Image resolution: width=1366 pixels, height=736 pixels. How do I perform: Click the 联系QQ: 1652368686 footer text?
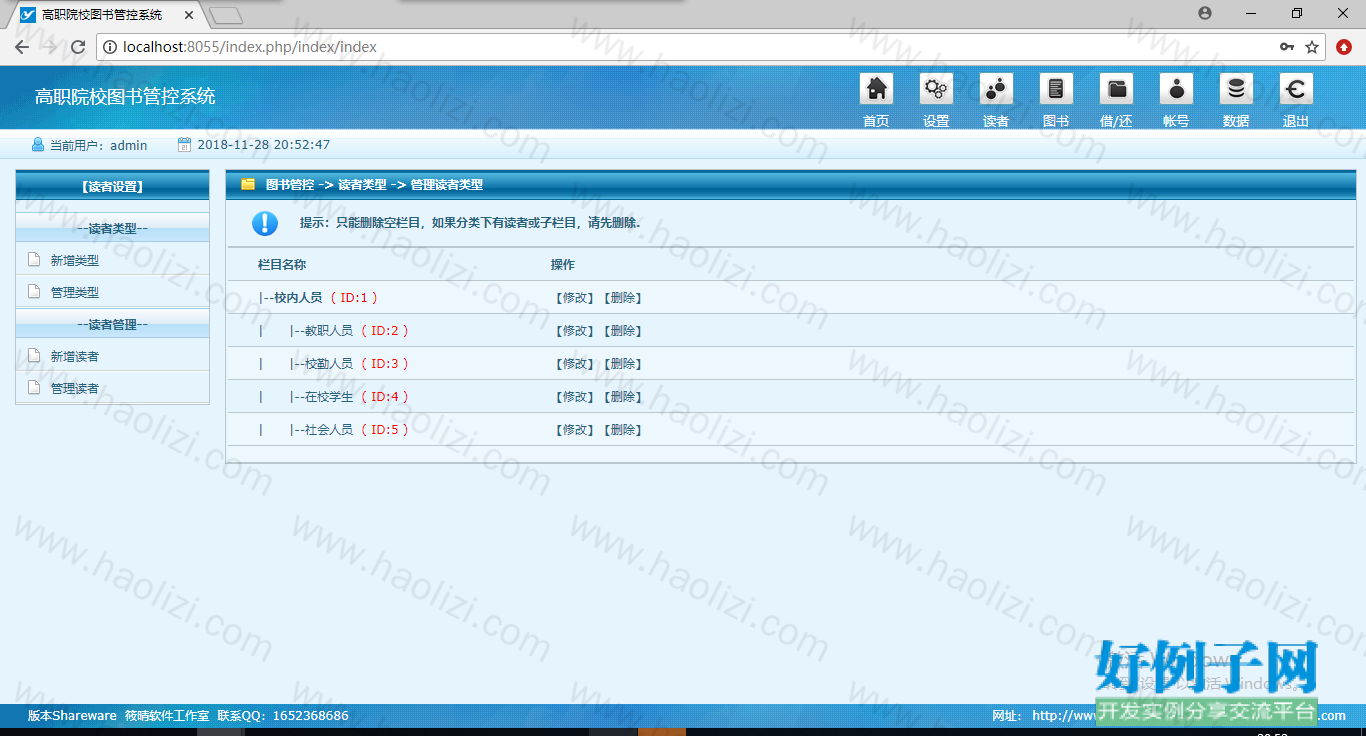[283, 716]
